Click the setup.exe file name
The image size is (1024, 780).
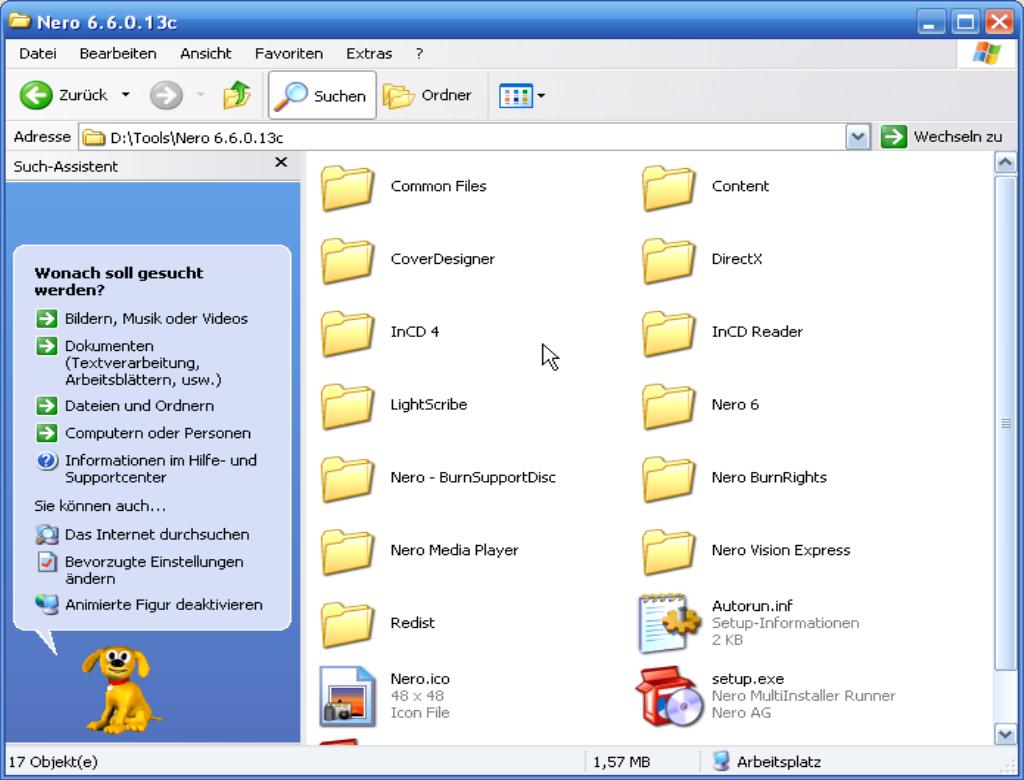(x=748, y=679)
